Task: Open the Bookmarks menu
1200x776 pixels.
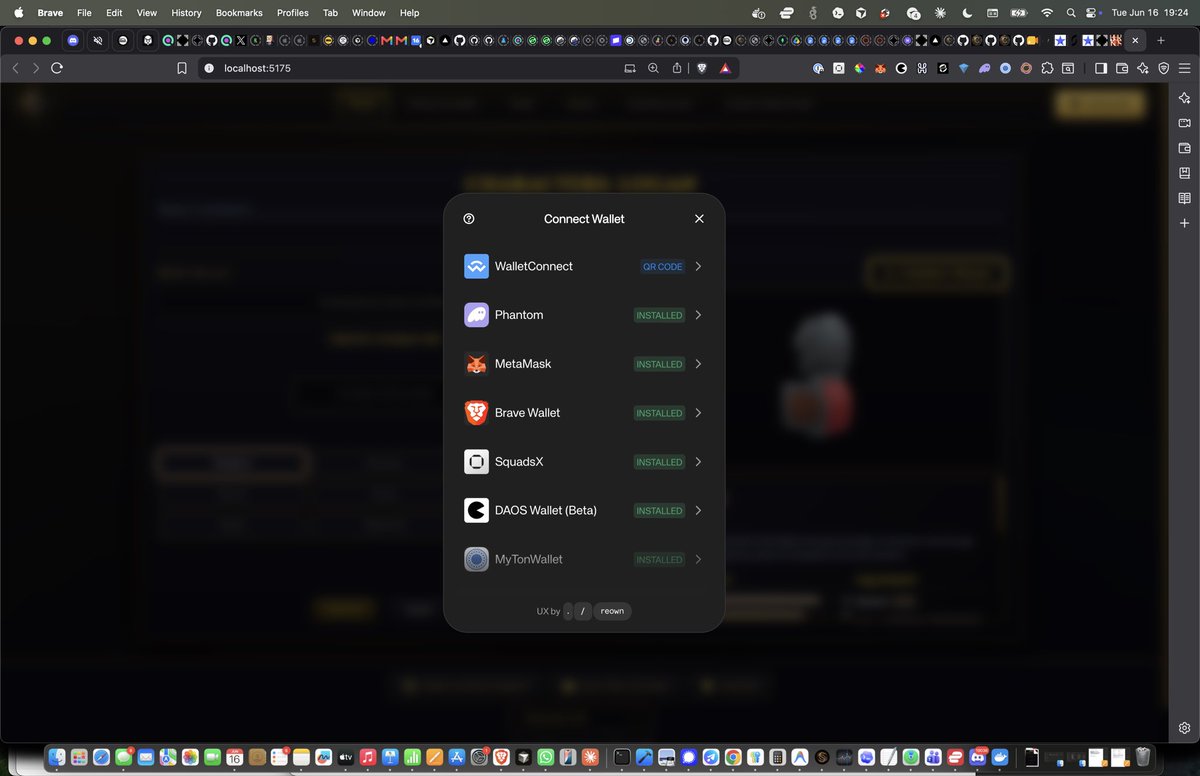Action: (x=240, y=13)
